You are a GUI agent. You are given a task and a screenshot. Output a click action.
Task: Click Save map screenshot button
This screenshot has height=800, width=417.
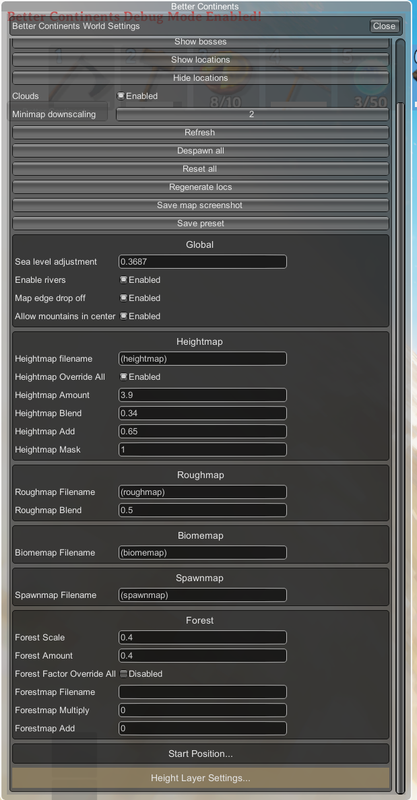click(200, 205)
